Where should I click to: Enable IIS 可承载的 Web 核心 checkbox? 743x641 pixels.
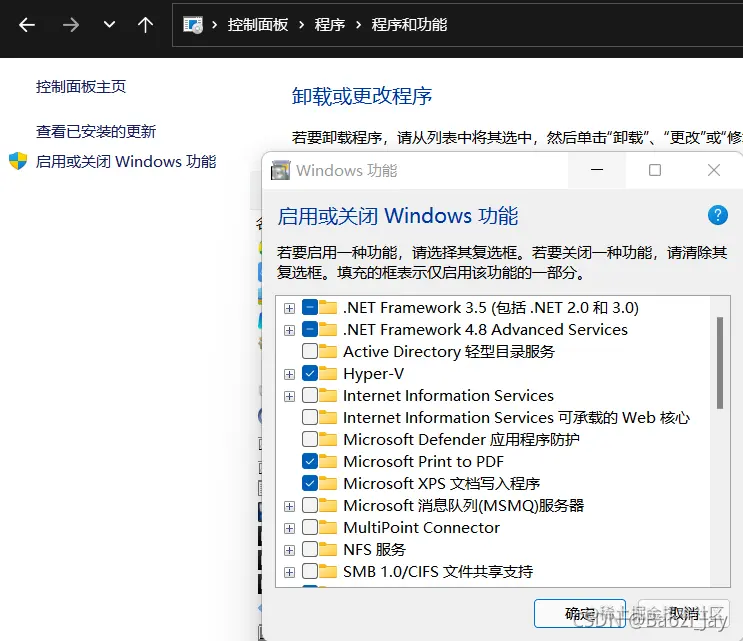pyautogui.click(x=310, y=417)
